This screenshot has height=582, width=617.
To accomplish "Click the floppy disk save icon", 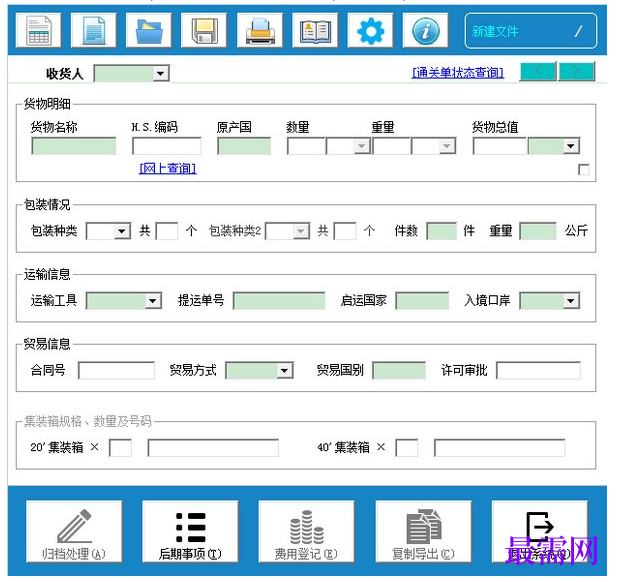I will coord(204,31).
